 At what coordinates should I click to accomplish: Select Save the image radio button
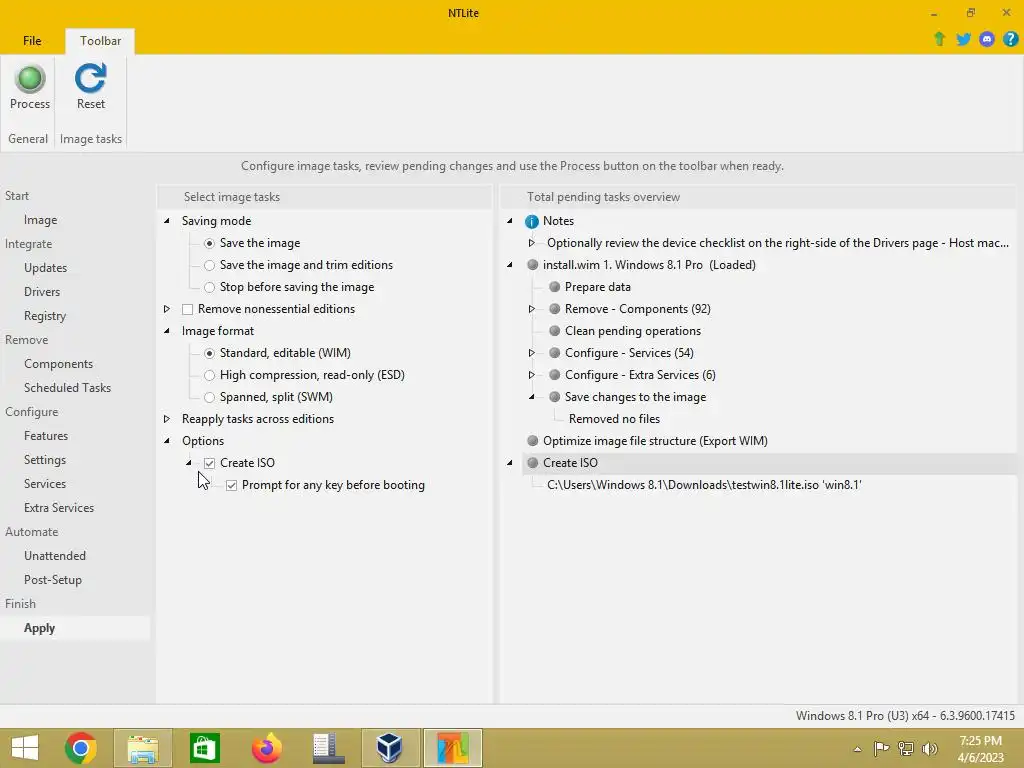point(209,244)
